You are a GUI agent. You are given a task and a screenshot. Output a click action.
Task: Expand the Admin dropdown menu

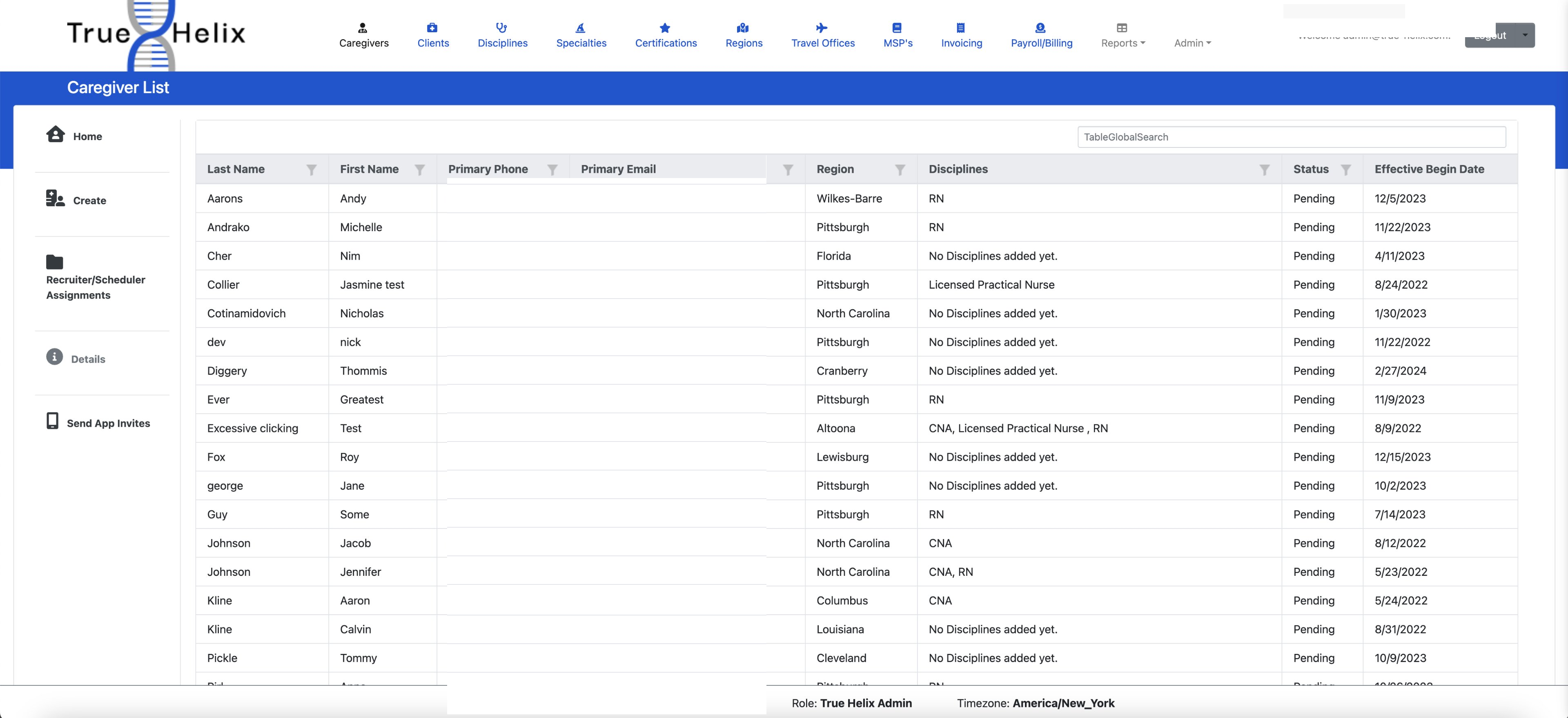pyautogui.click(x=1192, y=43)
